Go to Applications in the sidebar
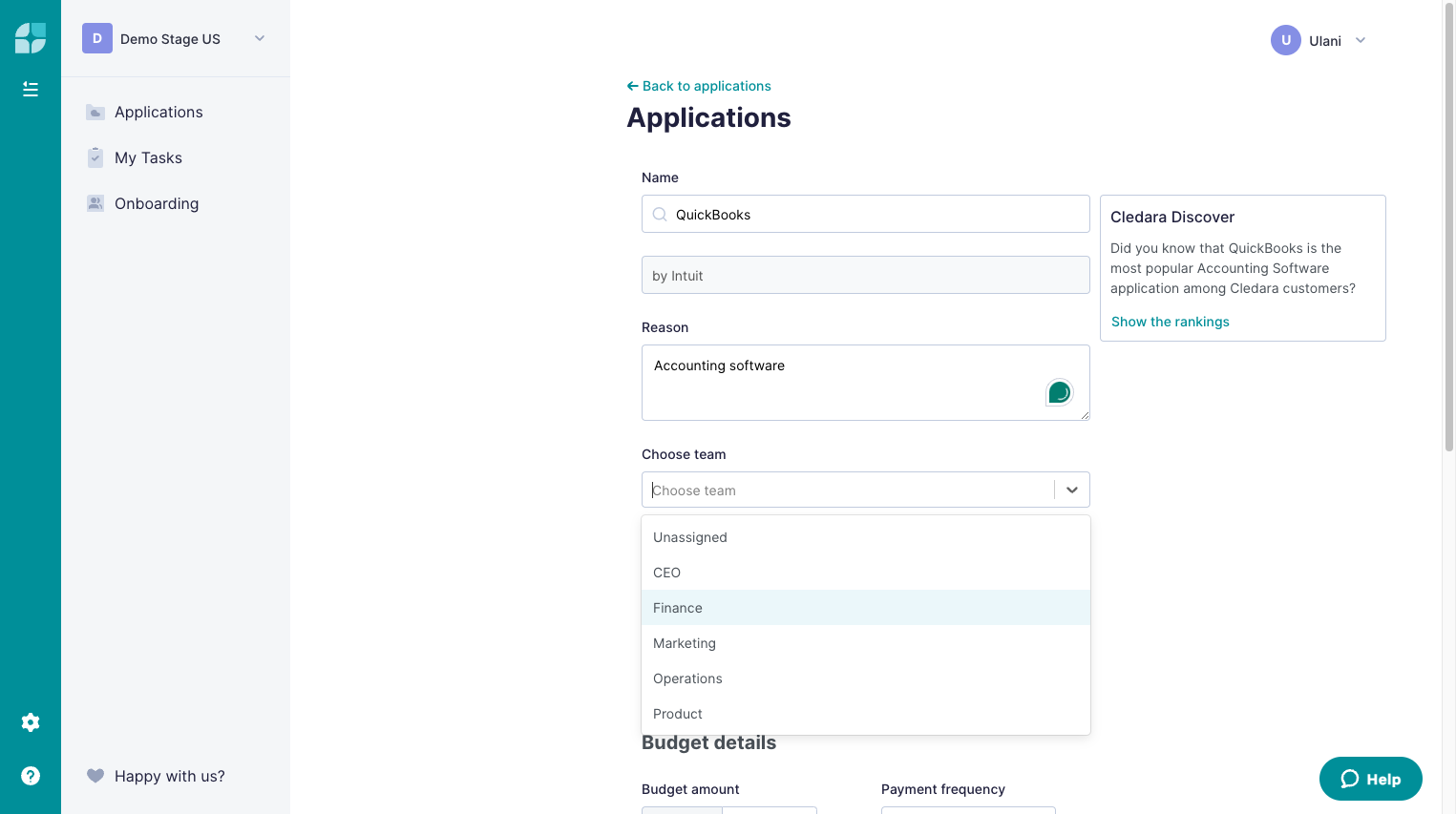The width and height of the screenshot is (1456, 814). coord(158,112)
